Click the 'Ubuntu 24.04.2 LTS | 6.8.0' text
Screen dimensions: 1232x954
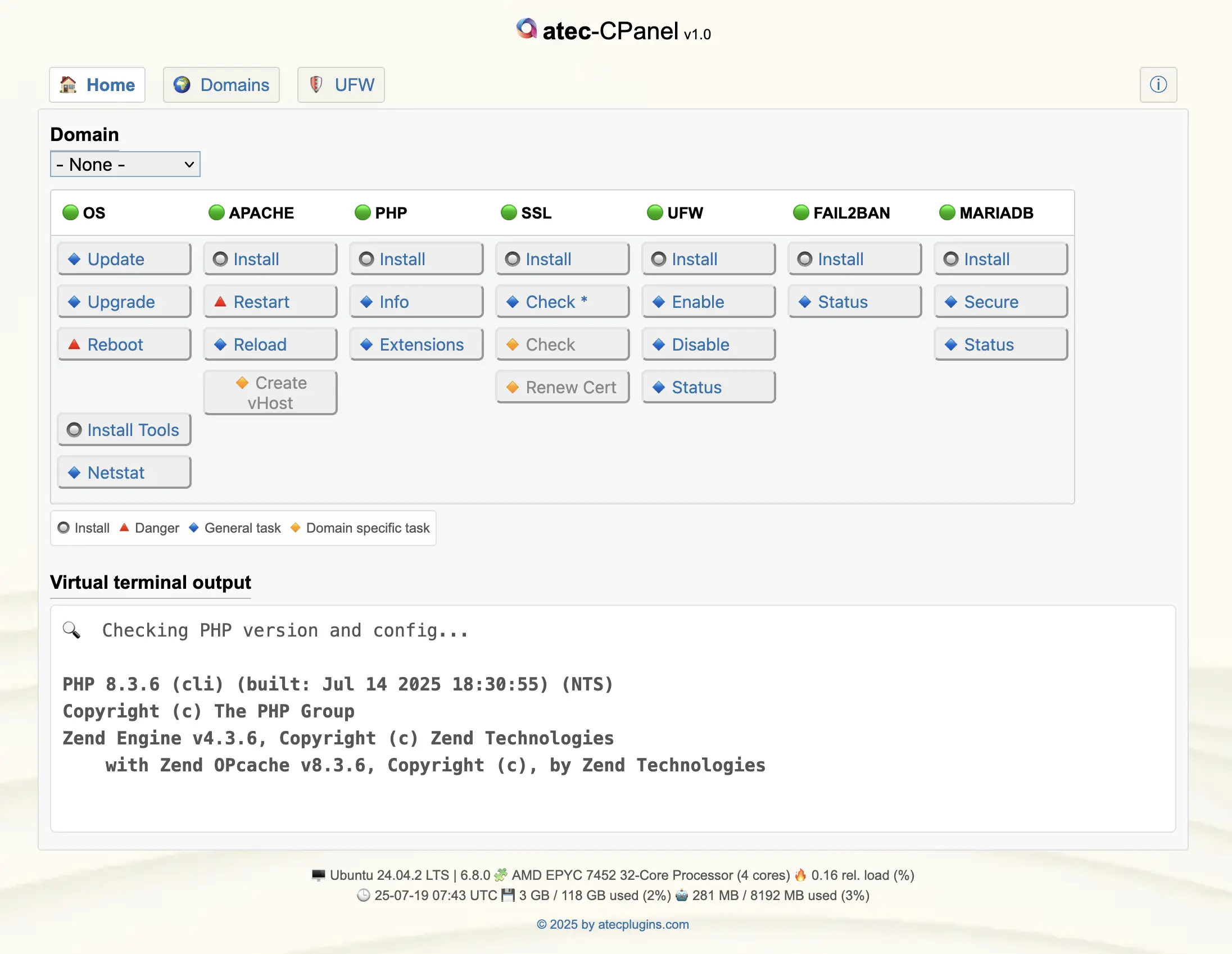pyautogui.click(x=410, y=875)
